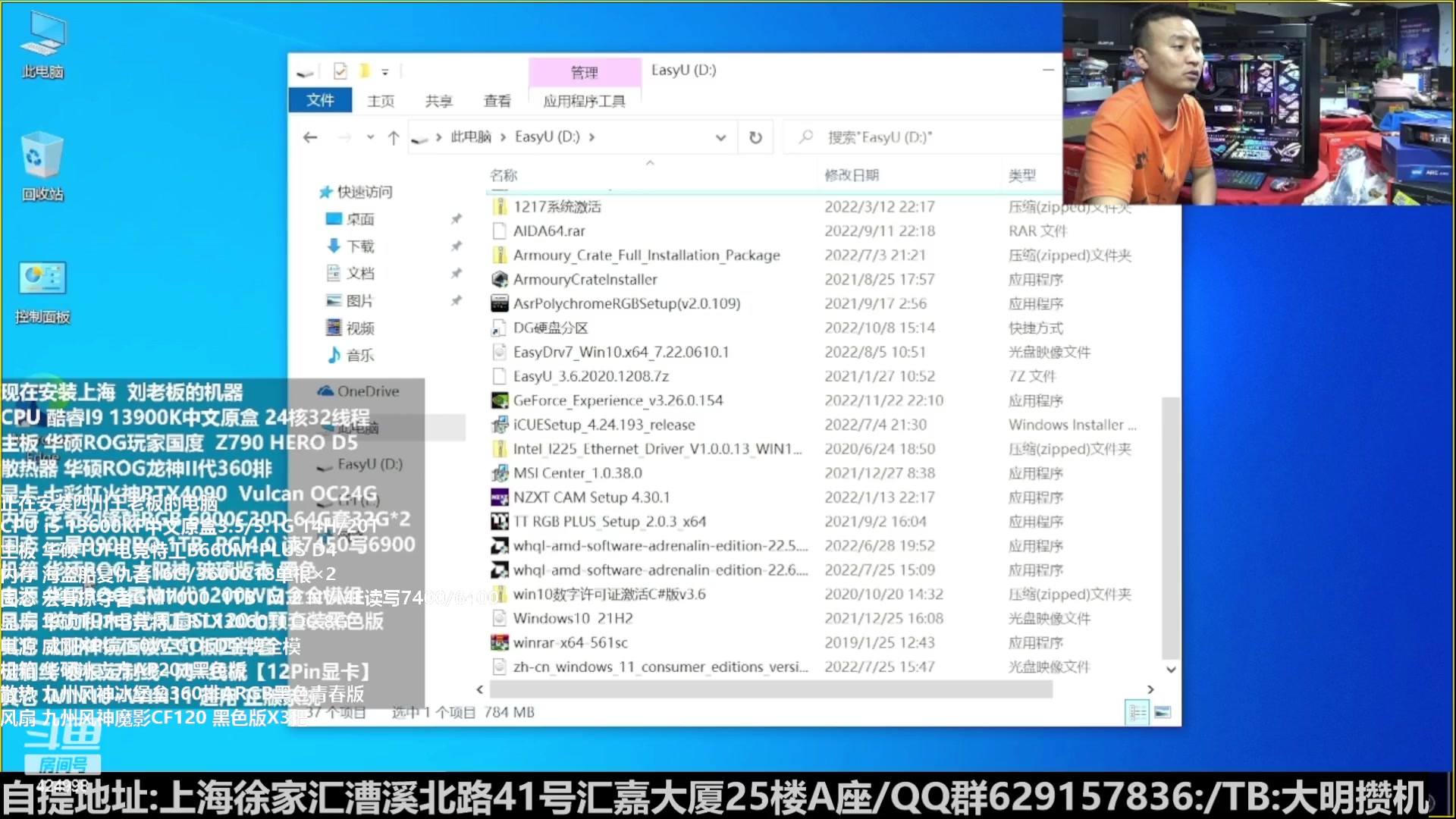Viewport: 1456px width, 819px height.
Task: Switch to the 查看 ribbon tab
Action: click(497, 101)
